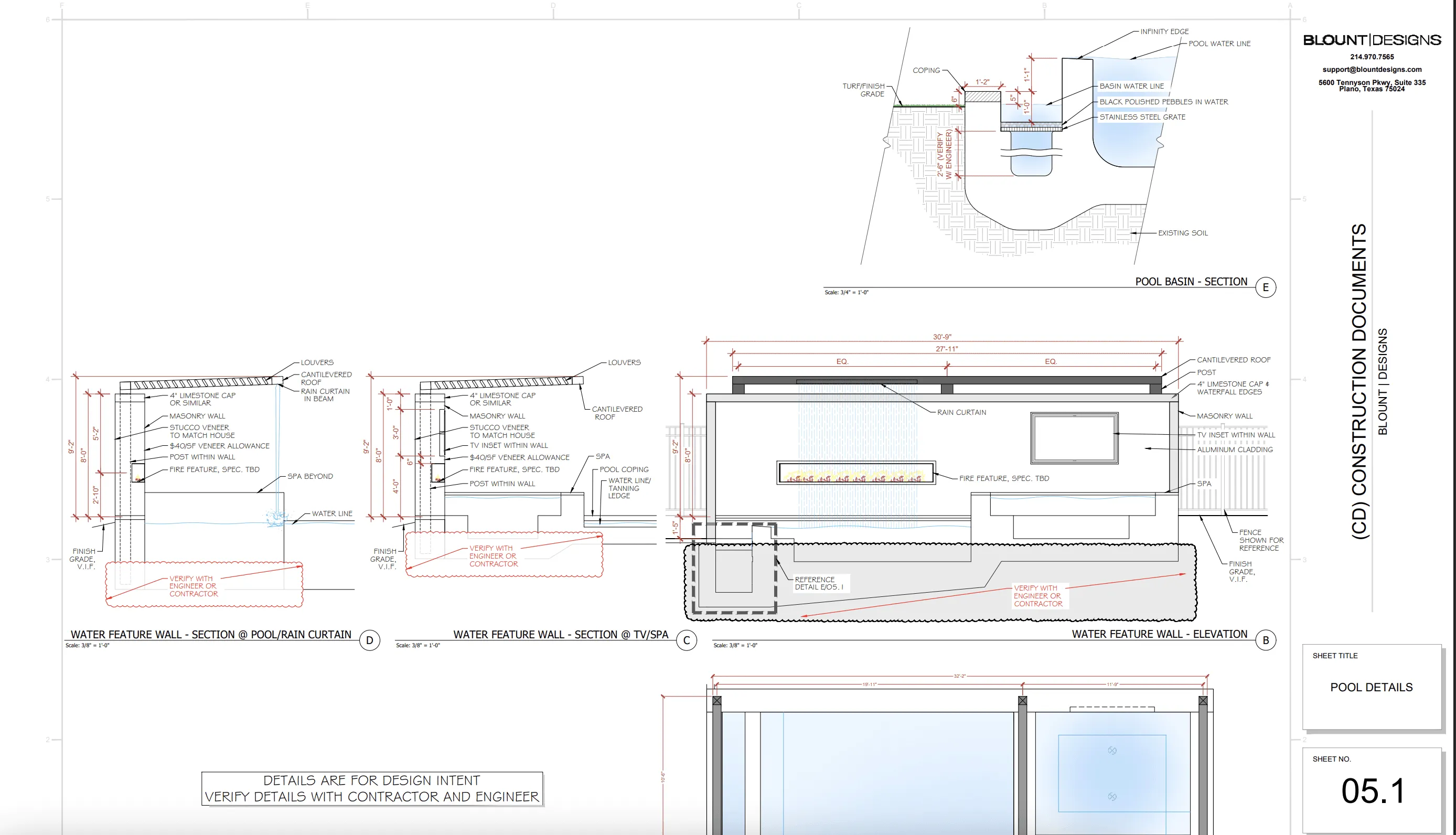The image size is (1456, 835).
Task: Select the WATER FEATURE WALL - ELEVATION title
Action: (x=1159, y=634)
